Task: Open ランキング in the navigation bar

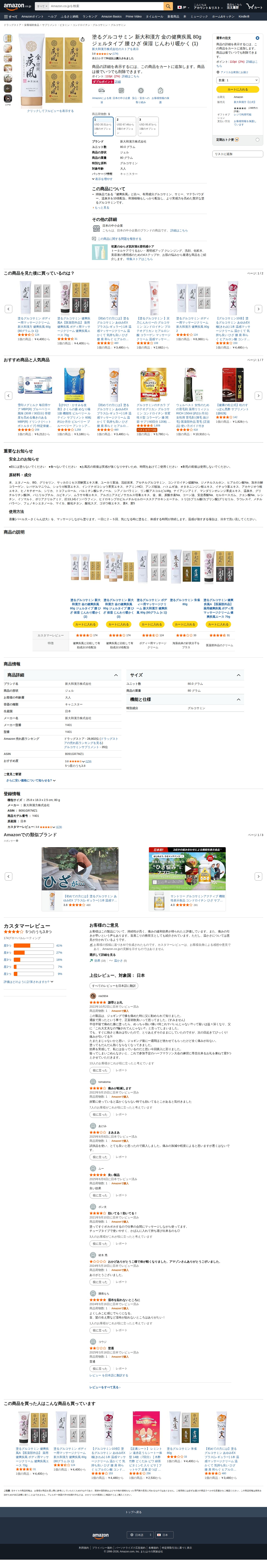Action: point(90,16)
